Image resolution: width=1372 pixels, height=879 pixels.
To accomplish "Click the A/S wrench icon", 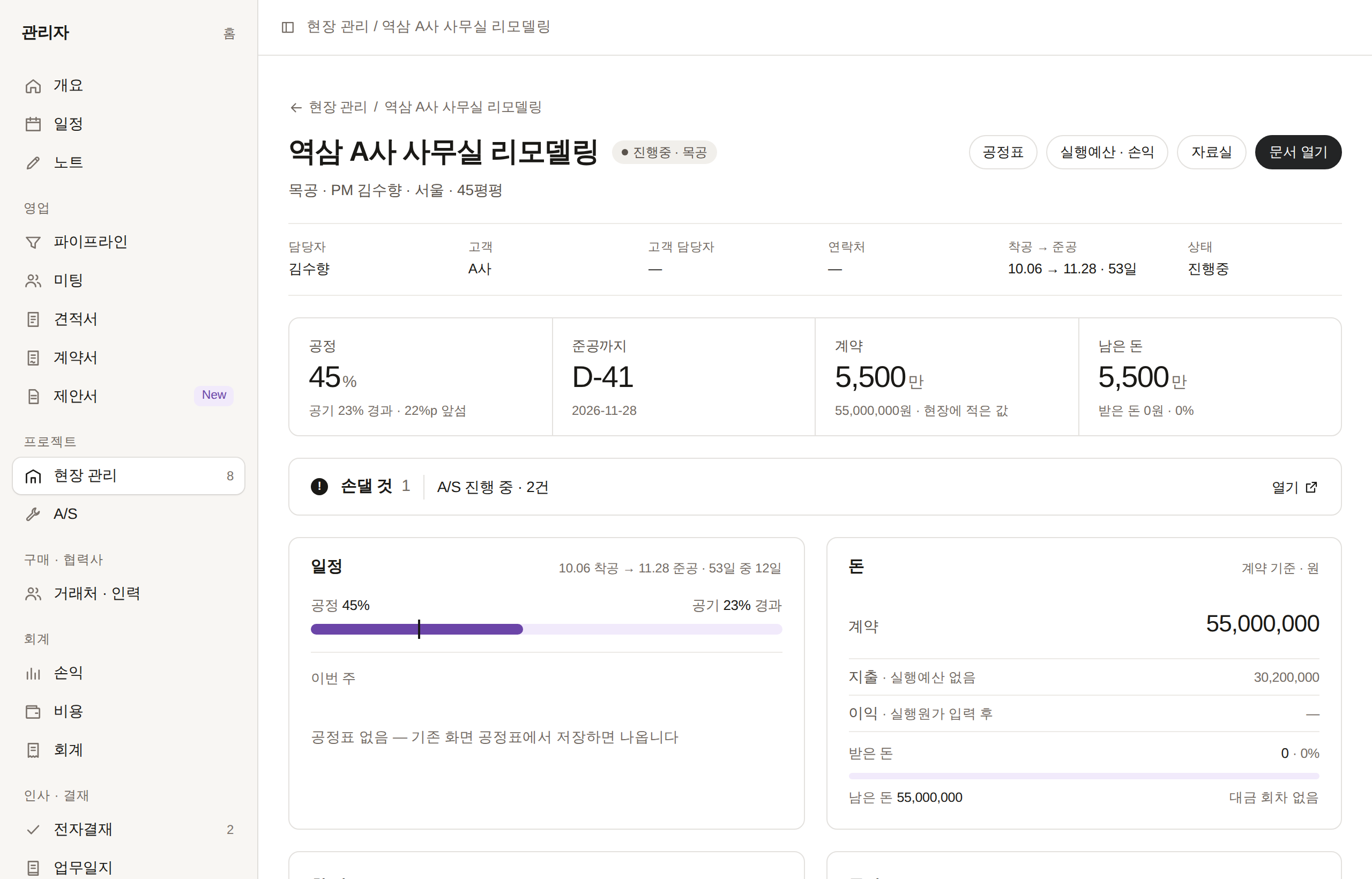I will (33, 513).
